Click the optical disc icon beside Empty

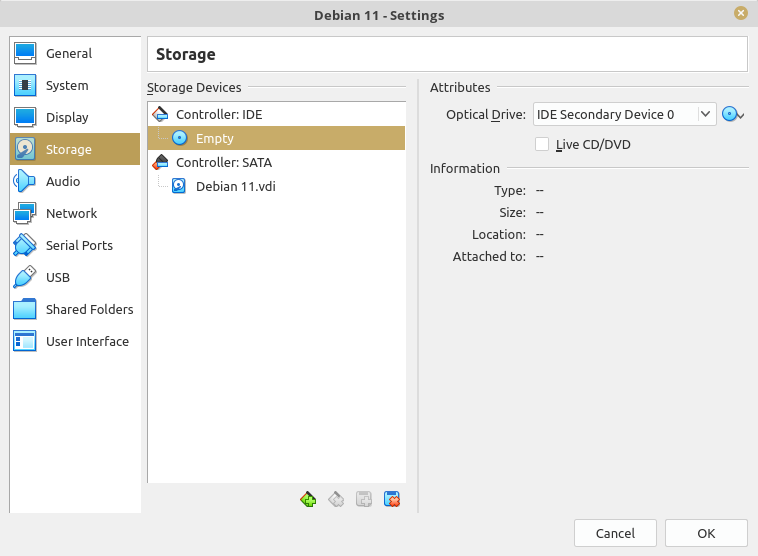coord(180,138)
